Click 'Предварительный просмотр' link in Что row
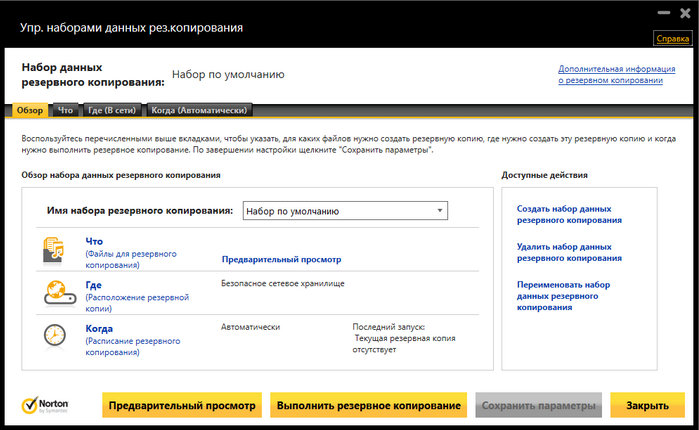The height and width of the screenshot is (430, 699). point(281,259)
